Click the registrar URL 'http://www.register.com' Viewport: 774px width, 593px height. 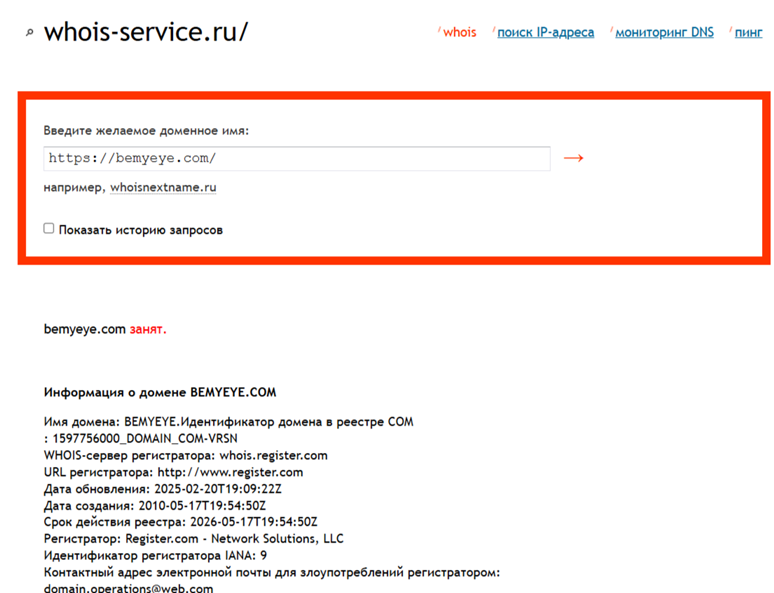[230, 472]
